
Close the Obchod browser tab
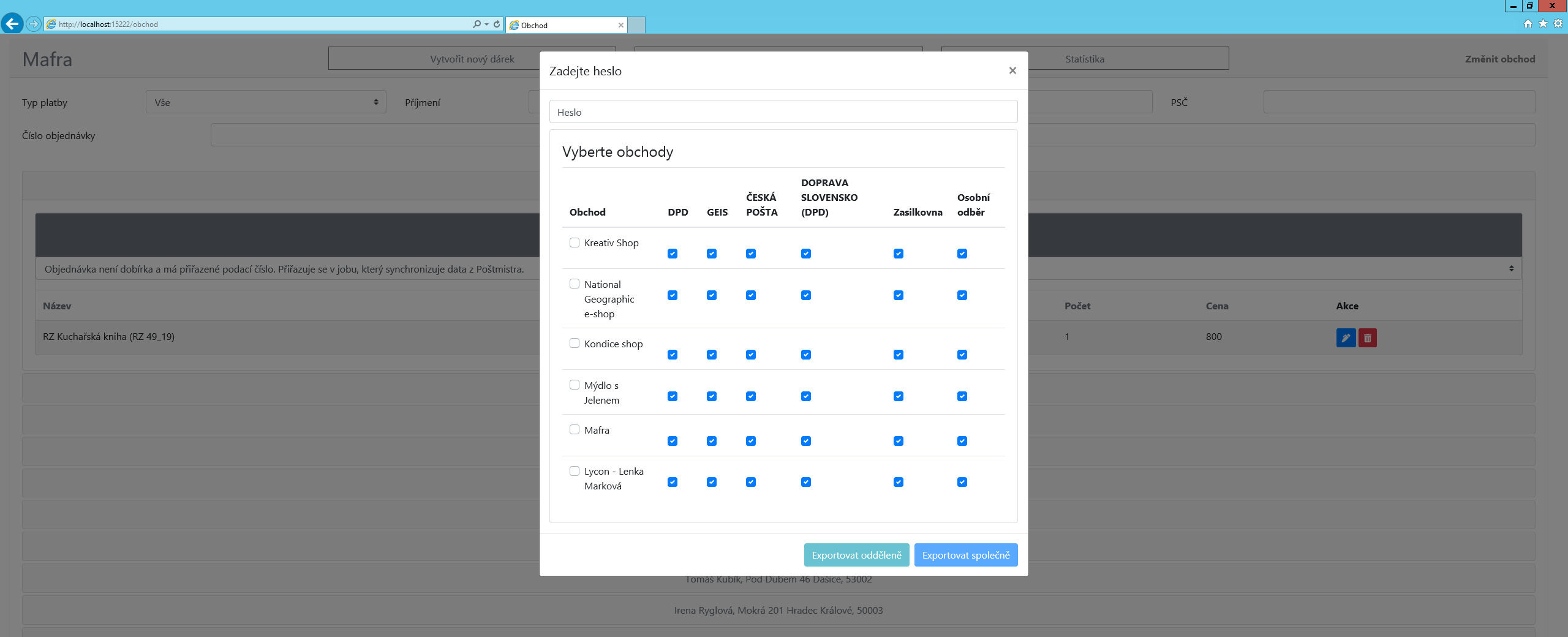(621, 25)
